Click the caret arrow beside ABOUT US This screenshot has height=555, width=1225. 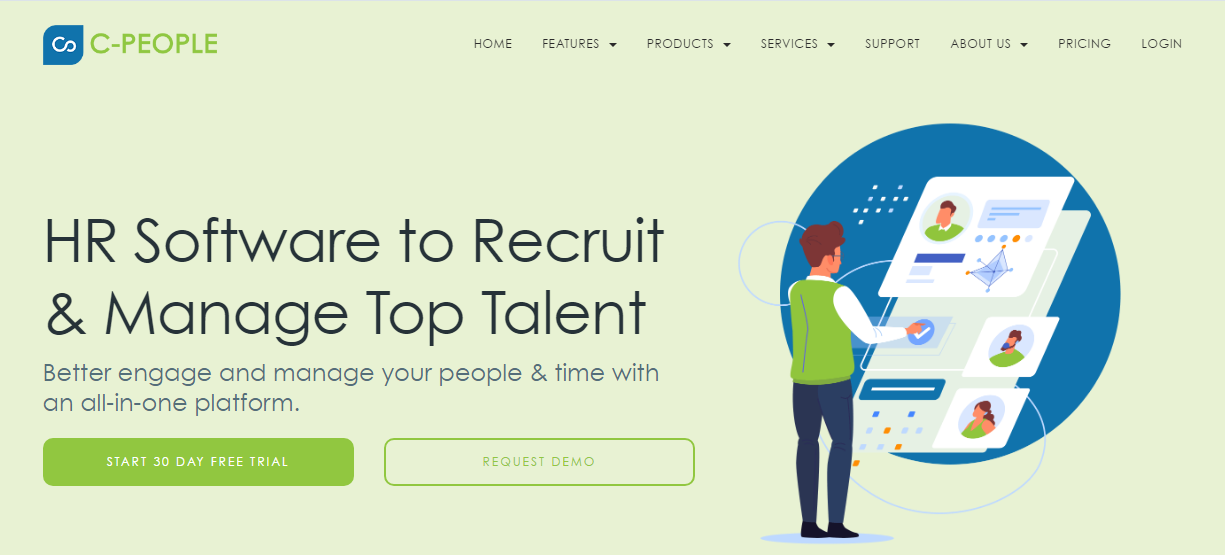[1023, 45]
